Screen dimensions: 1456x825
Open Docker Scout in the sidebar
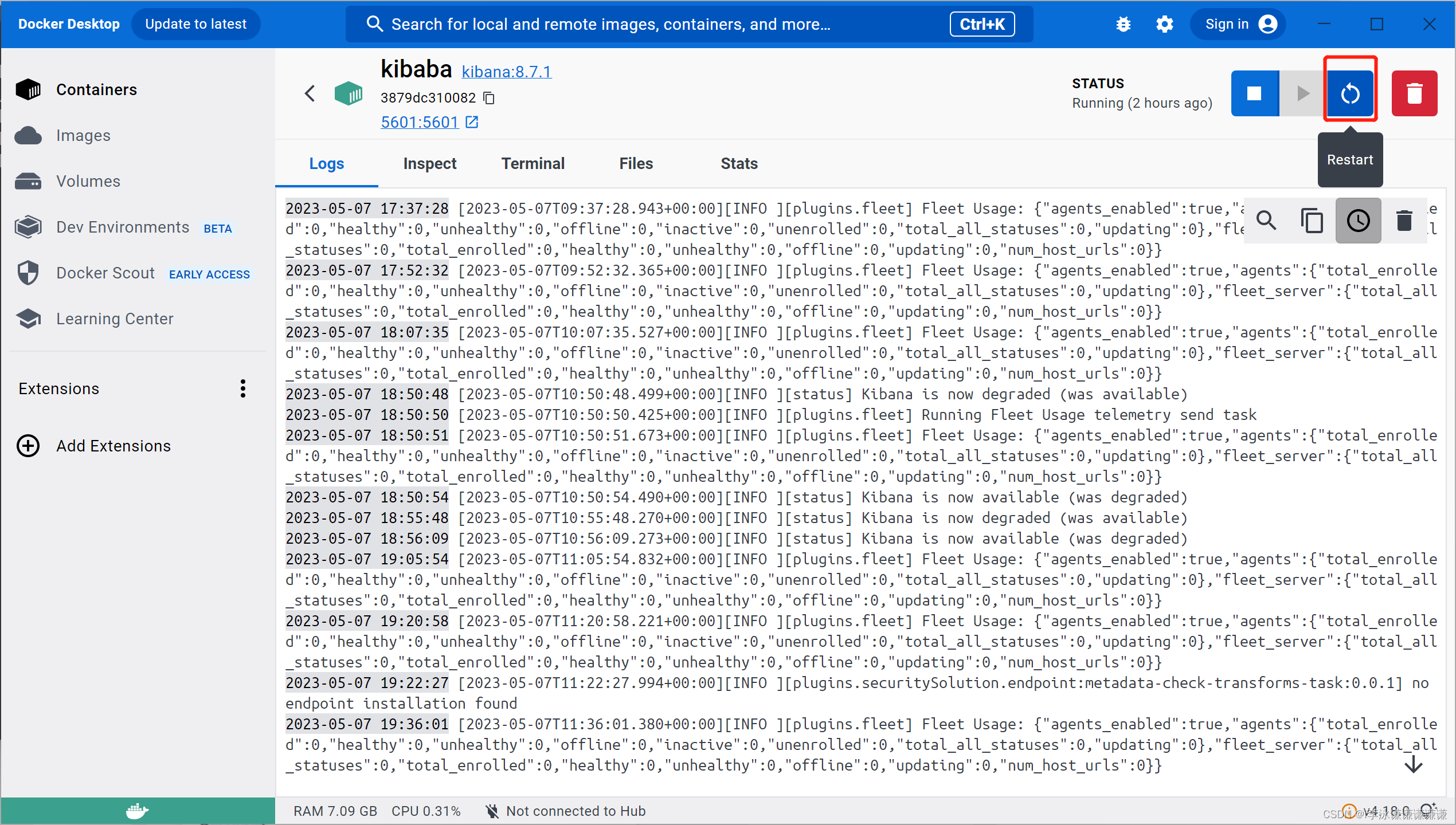point(105,273)
